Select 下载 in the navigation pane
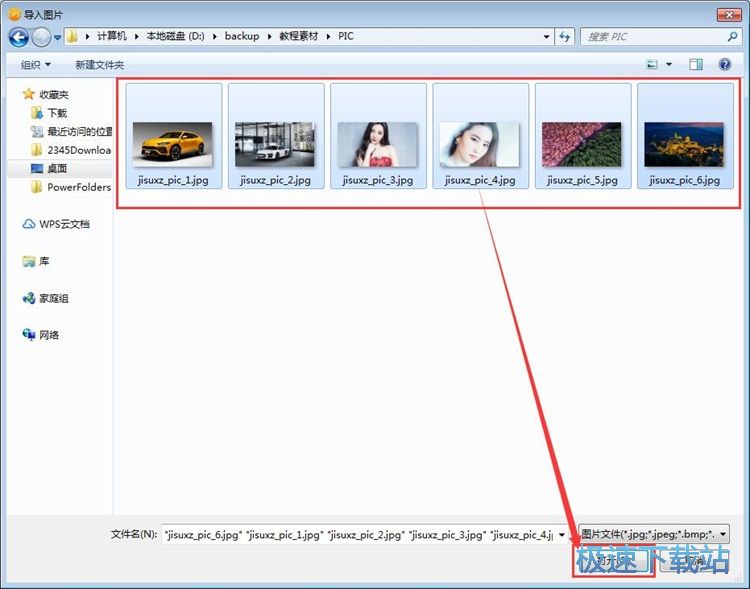The image size is (750, 589). click(x=57, y=113)
